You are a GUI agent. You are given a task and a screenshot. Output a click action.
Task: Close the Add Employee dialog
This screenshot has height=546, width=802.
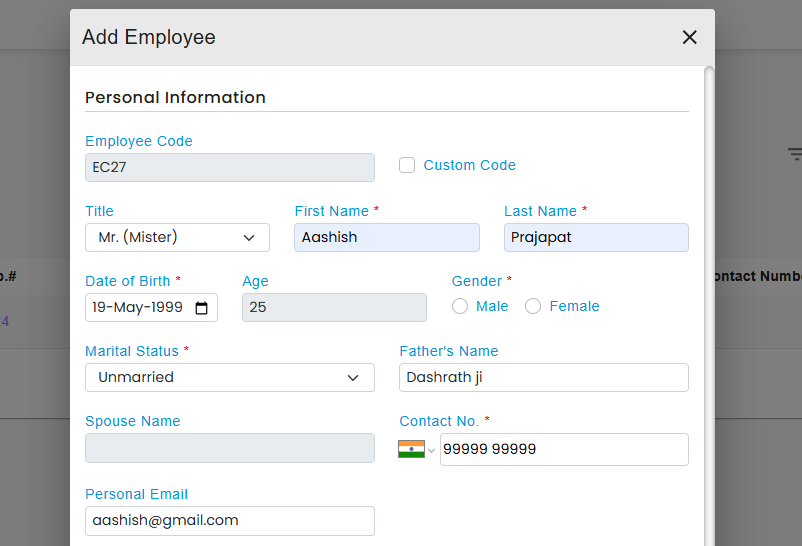tap(689, 37)
